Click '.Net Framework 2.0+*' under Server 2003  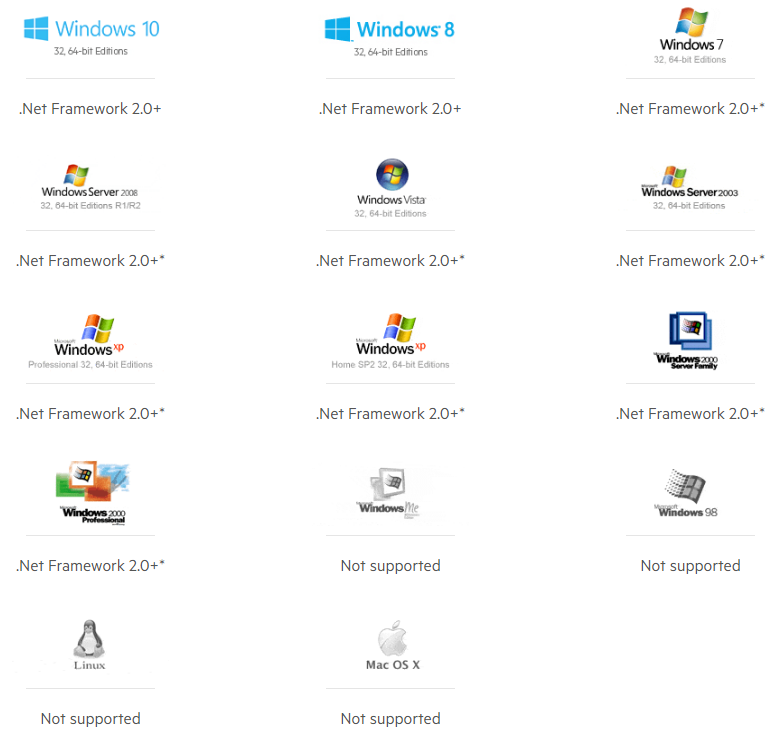690,261
